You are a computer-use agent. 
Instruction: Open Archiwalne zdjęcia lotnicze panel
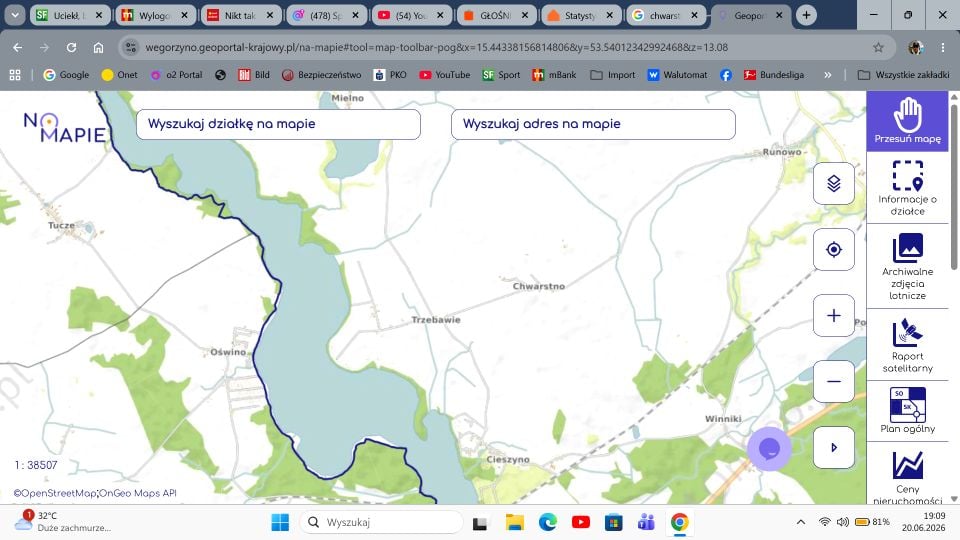[x=907, y=266]
